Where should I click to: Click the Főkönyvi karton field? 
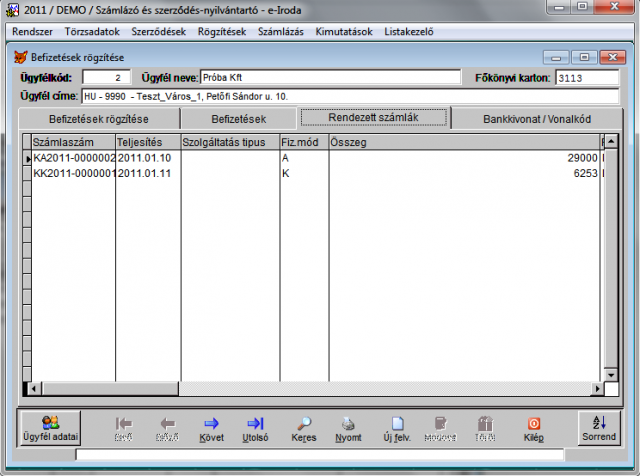pyautogui.click(x=589, y=77)
